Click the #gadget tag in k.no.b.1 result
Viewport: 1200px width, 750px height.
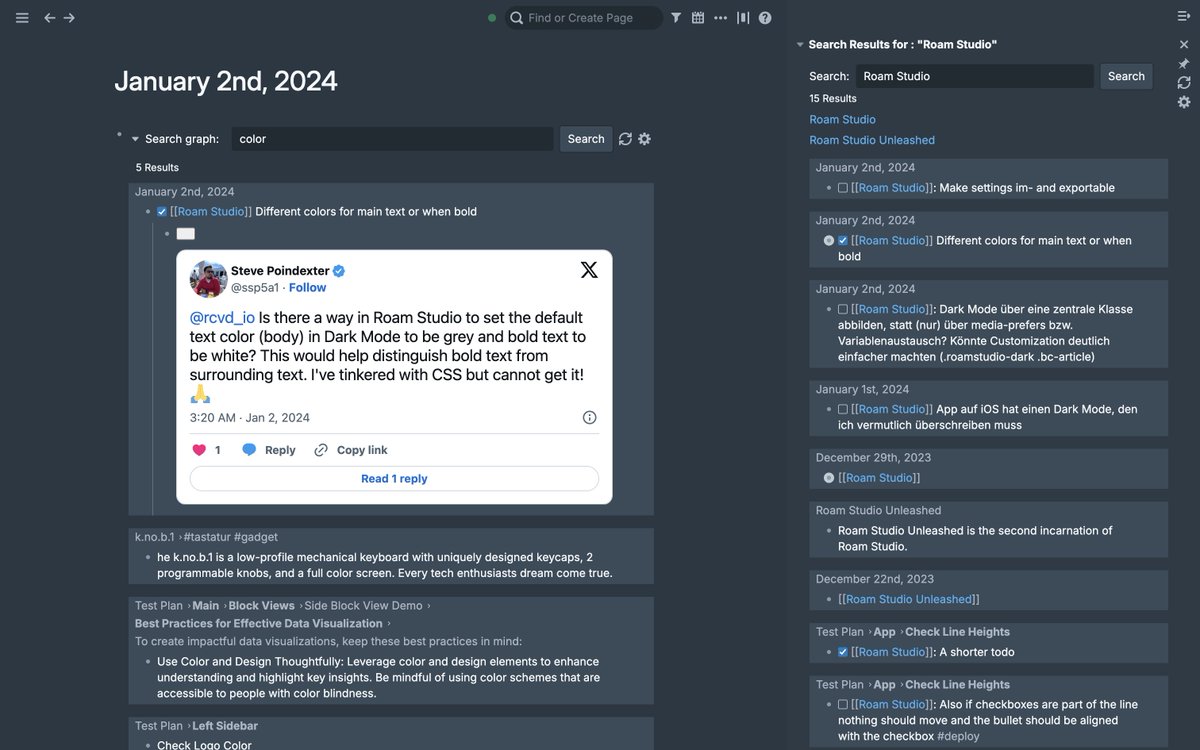click(x=256, y=537)
